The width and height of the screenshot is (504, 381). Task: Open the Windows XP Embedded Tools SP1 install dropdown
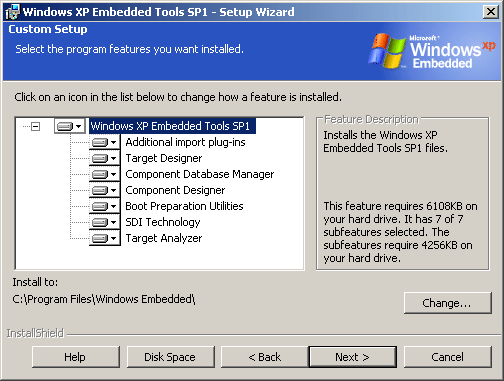tap(69, 126)
